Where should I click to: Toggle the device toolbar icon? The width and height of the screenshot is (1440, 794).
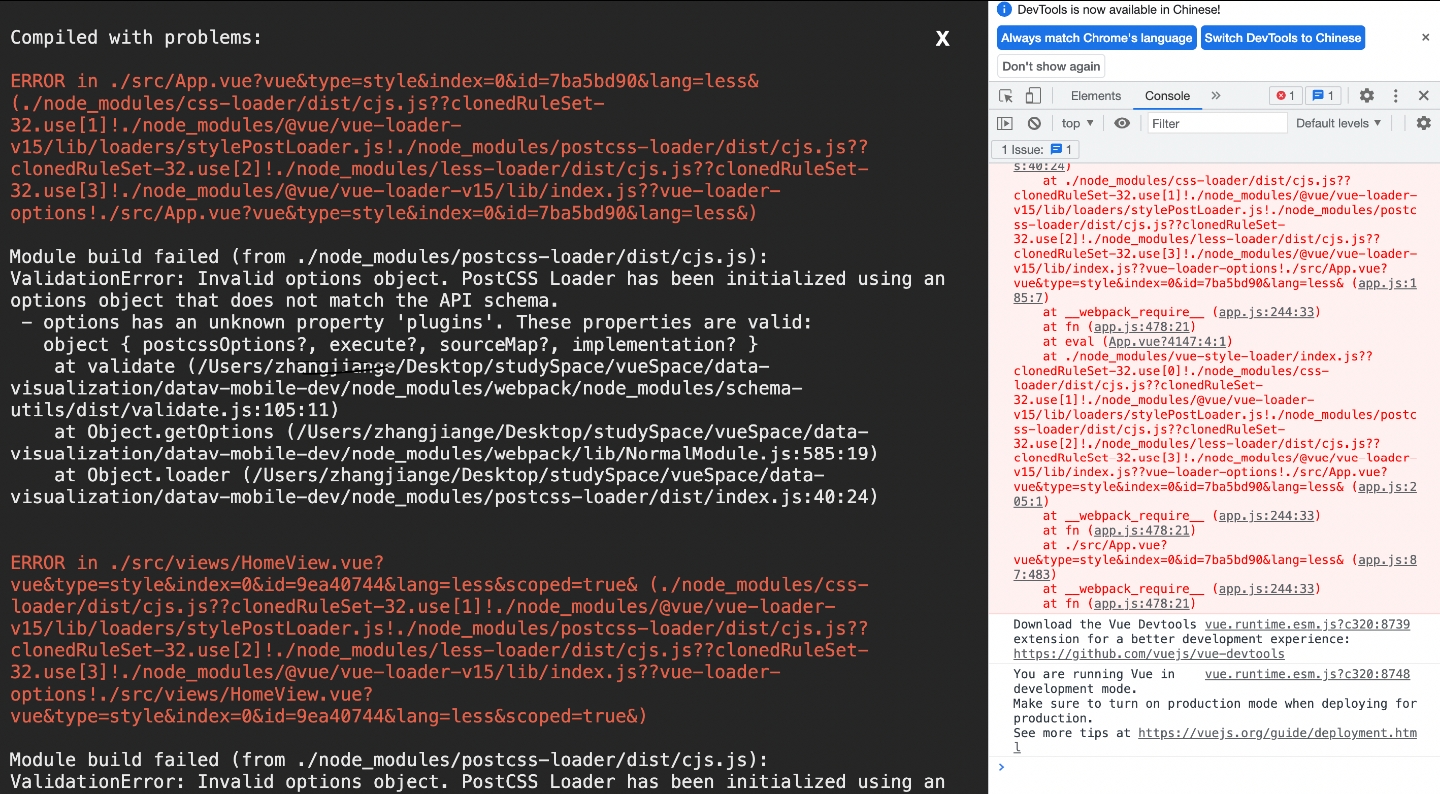pos(1033,96)
